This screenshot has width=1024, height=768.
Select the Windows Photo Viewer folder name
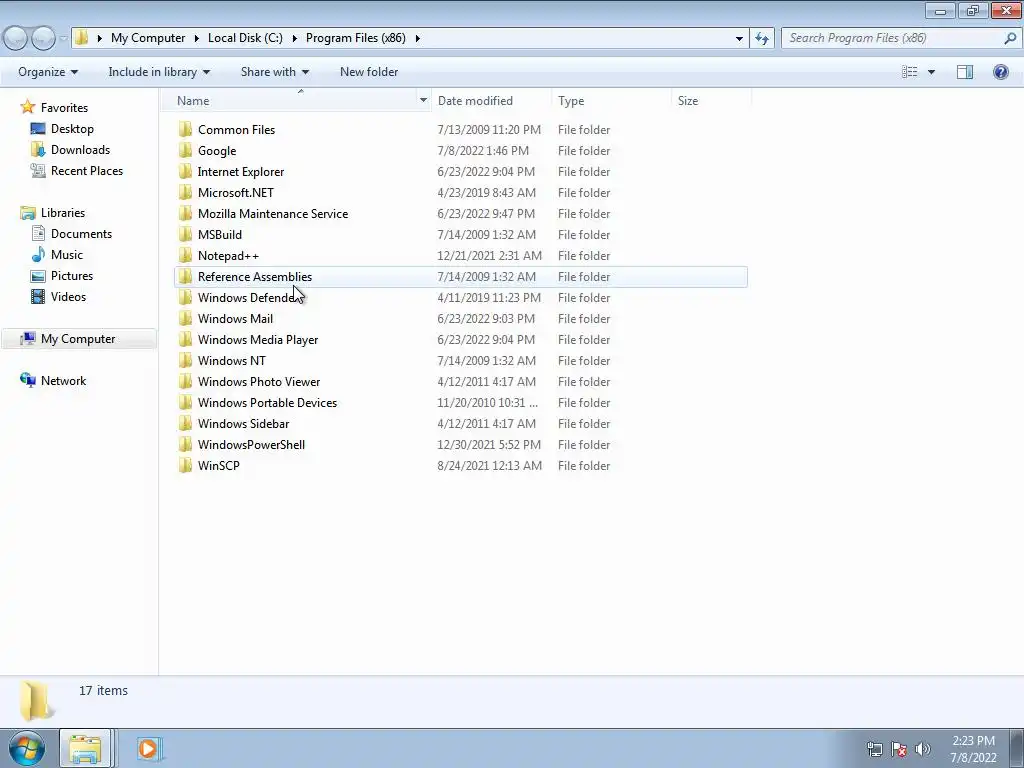[x=259, y=381]
